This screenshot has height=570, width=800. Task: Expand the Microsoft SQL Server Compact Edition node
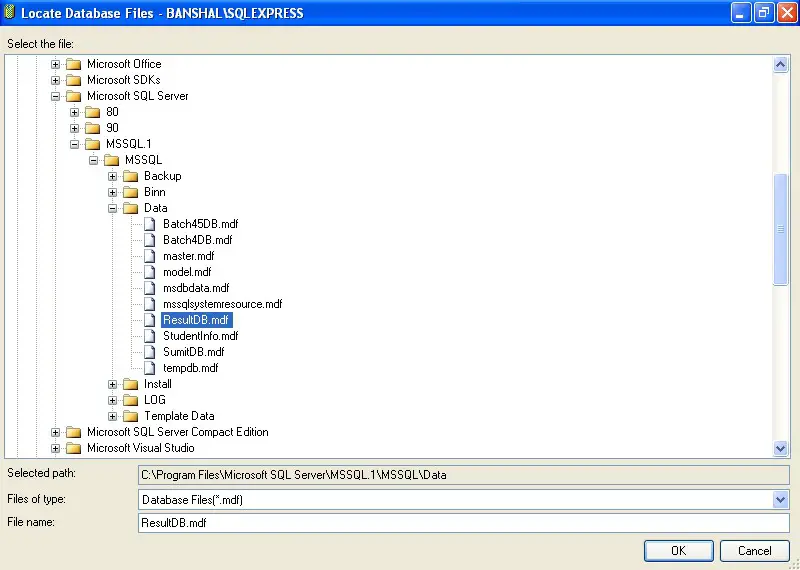coord(56,433)
